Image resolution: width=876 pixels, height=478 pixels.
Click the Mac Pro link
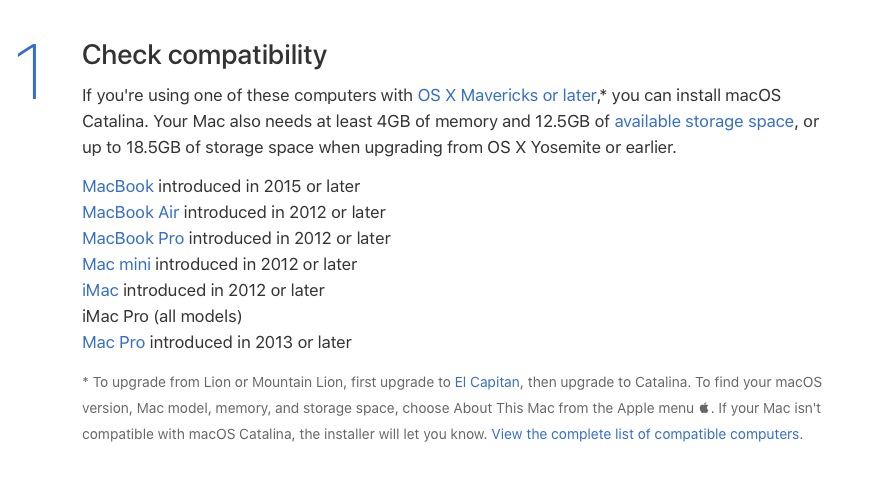[x=114, y=342]
